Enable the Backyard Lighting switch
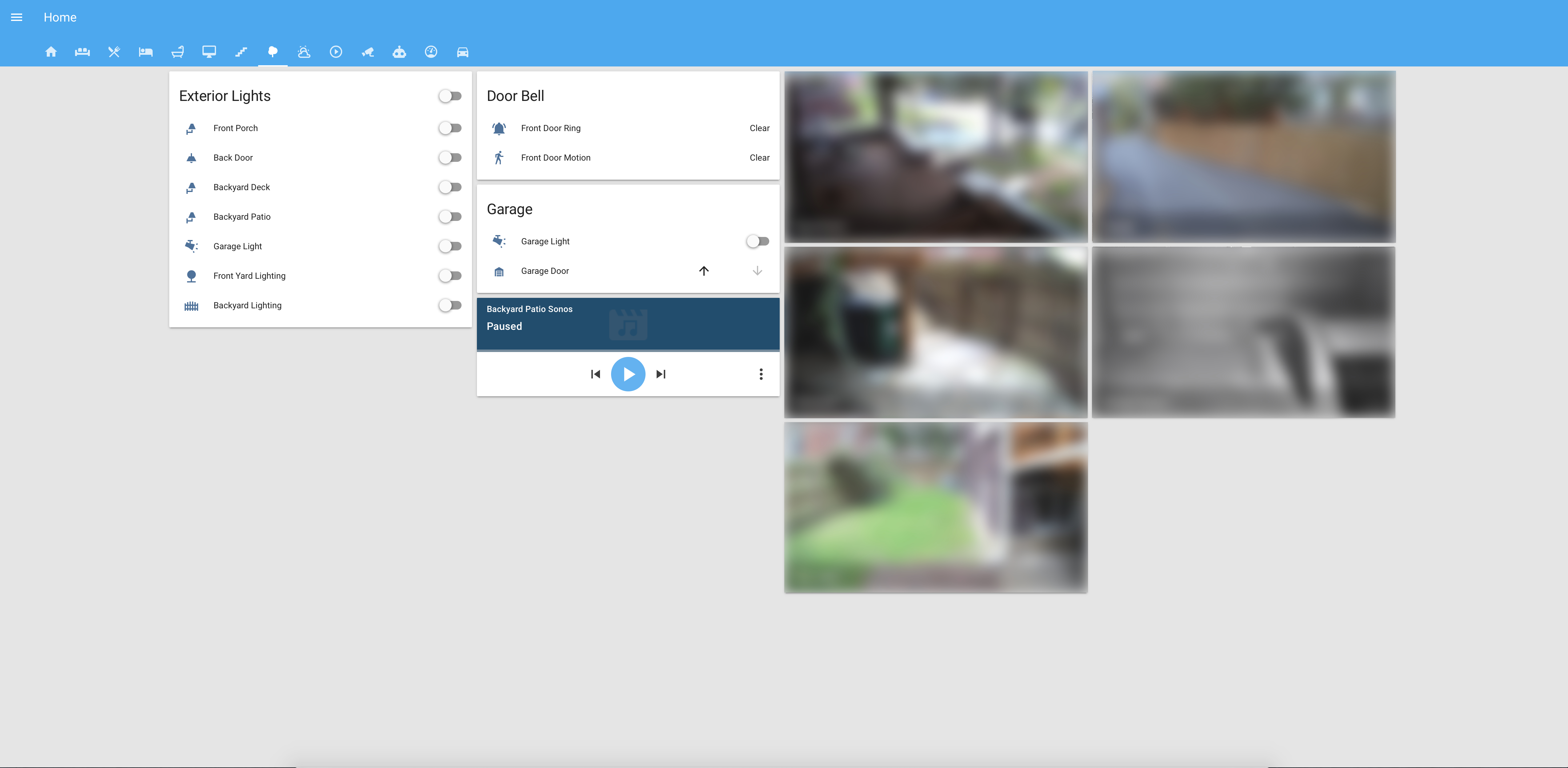The image size is (1568, 768). [x=450, y=306]
